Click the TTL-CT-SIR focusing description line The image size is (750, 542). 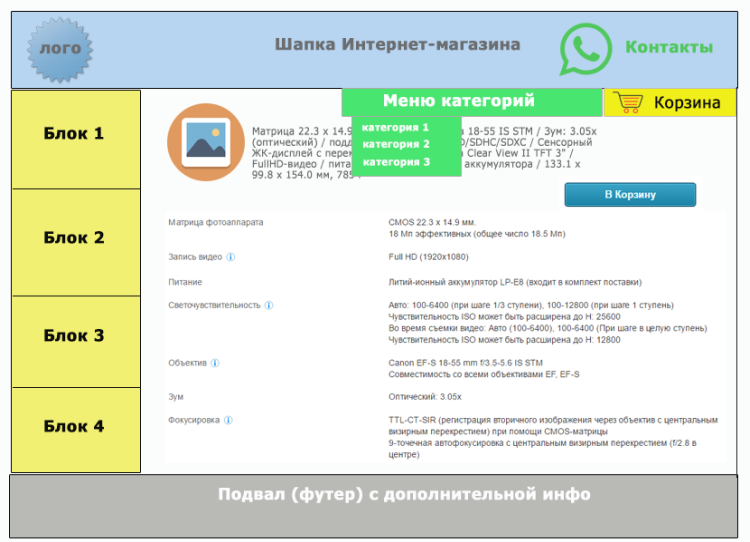553,420
